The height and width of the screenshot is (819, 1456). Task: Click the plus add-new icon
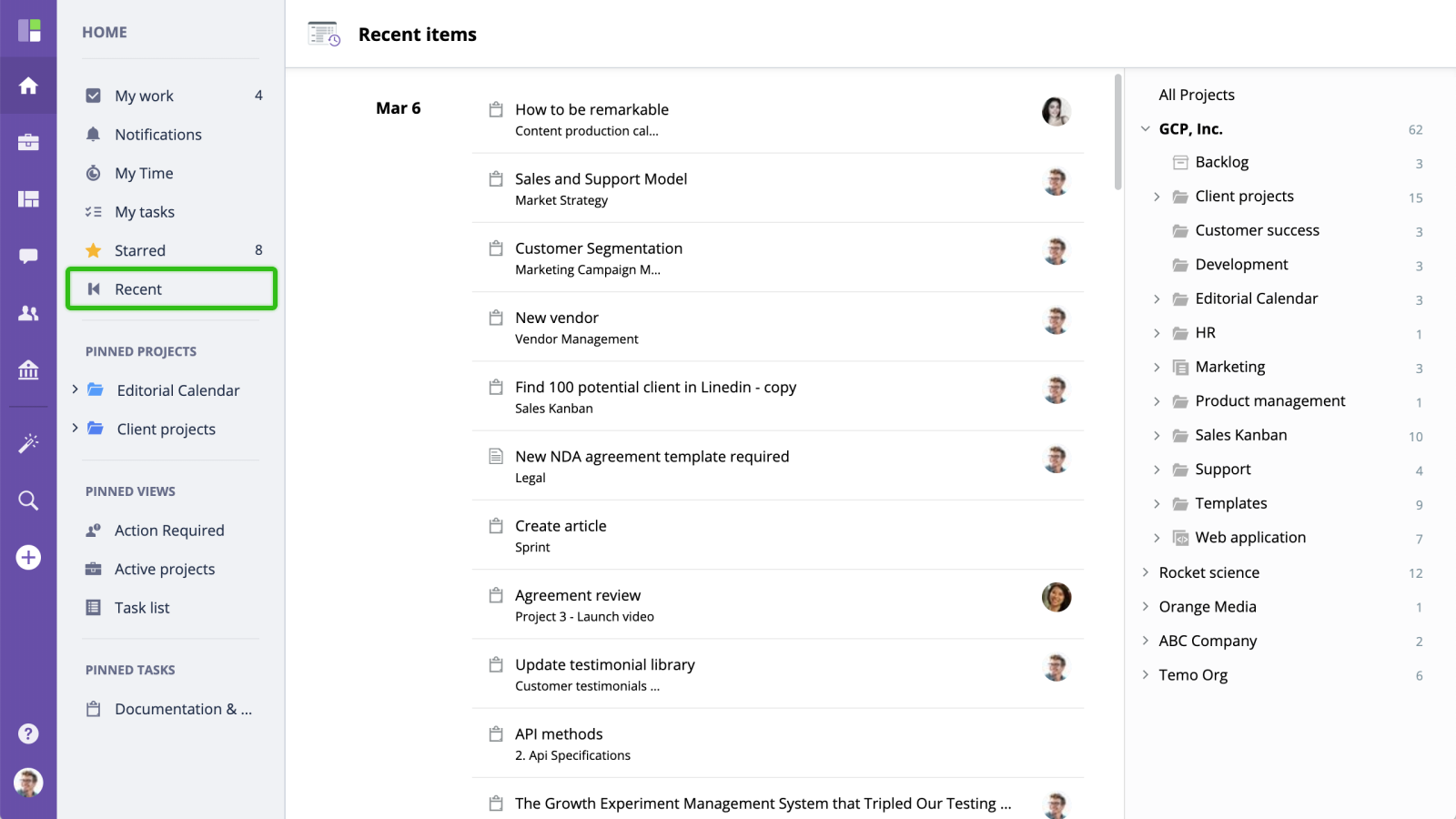click(28, 557)
